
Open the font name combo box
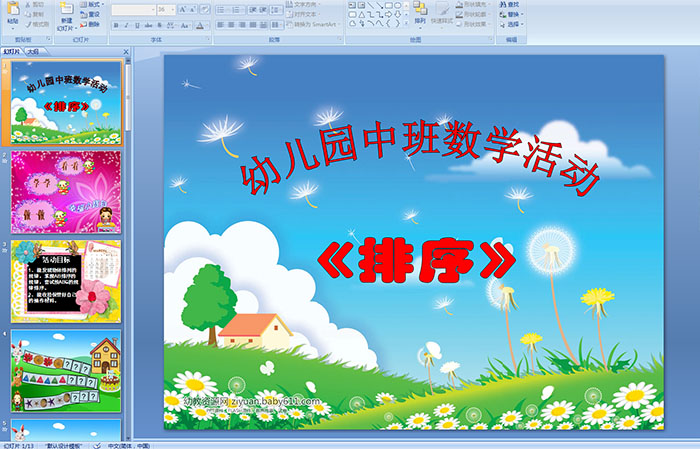coord(133,9)
